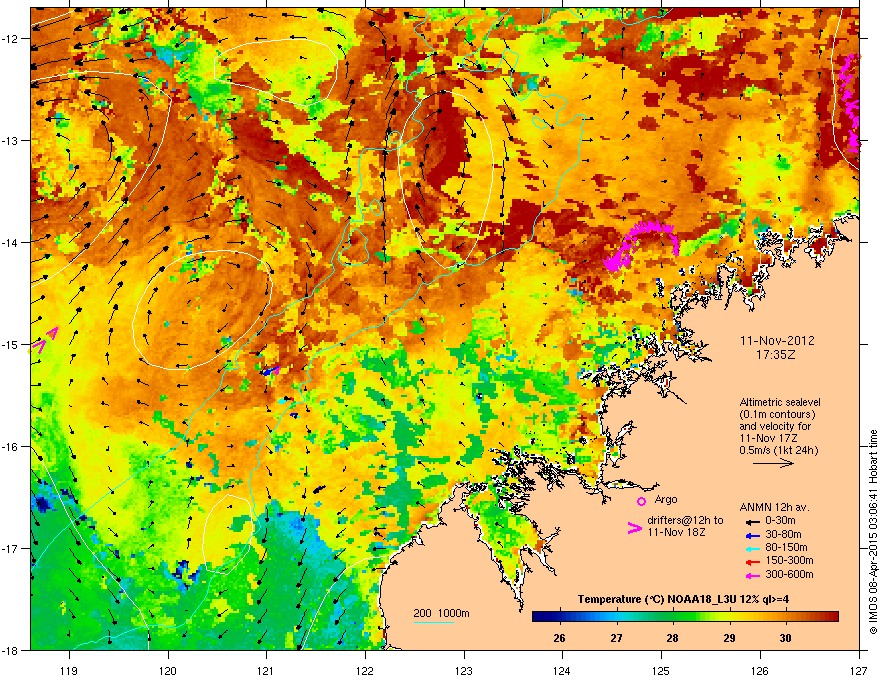The width and height of the screenshot is (880, 680).
Task: Click the vertical IMOS copyright timestamp text
Action: [873, 532]
